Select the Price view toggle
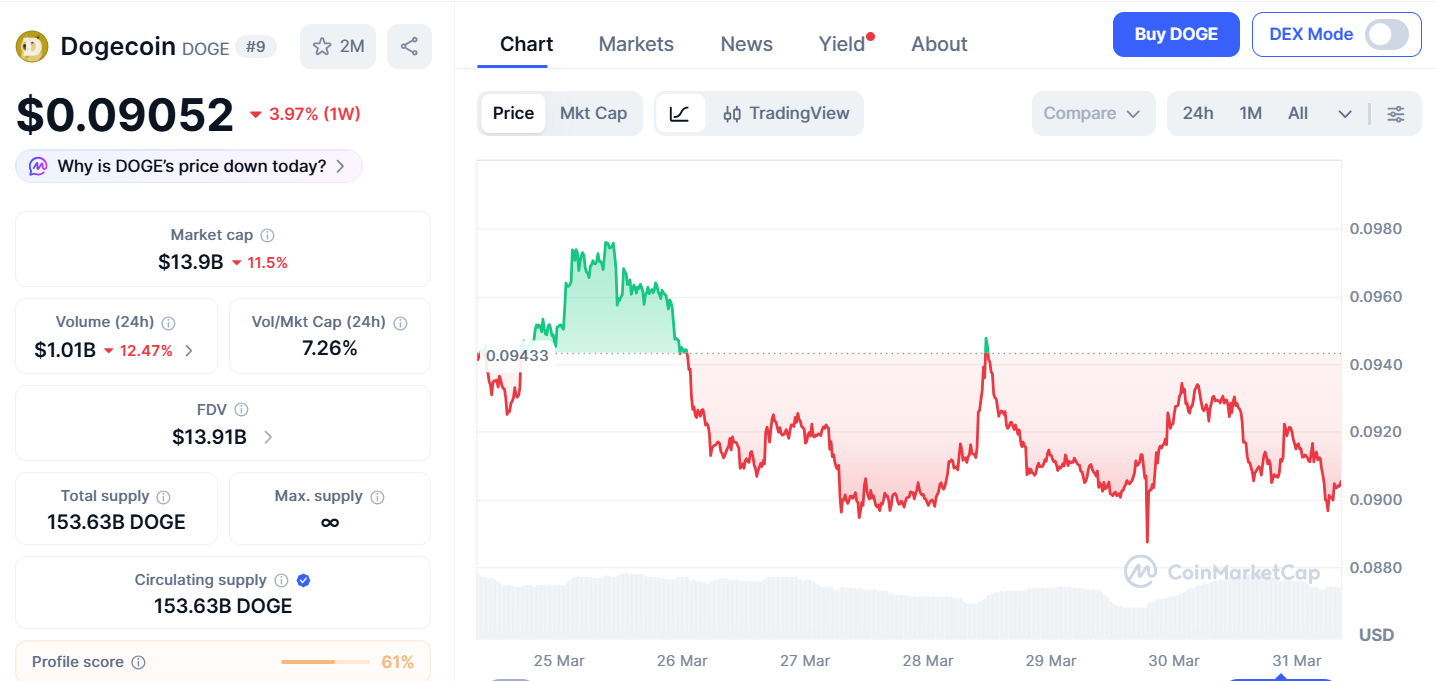 tap(513, 113)
